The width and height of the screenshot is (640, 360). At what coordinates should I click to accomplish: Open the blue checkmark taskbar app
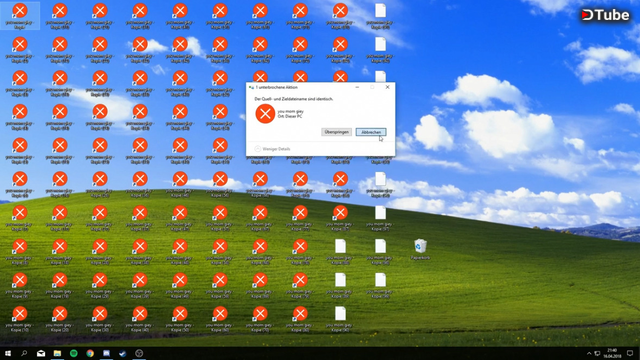pos(122,353)
